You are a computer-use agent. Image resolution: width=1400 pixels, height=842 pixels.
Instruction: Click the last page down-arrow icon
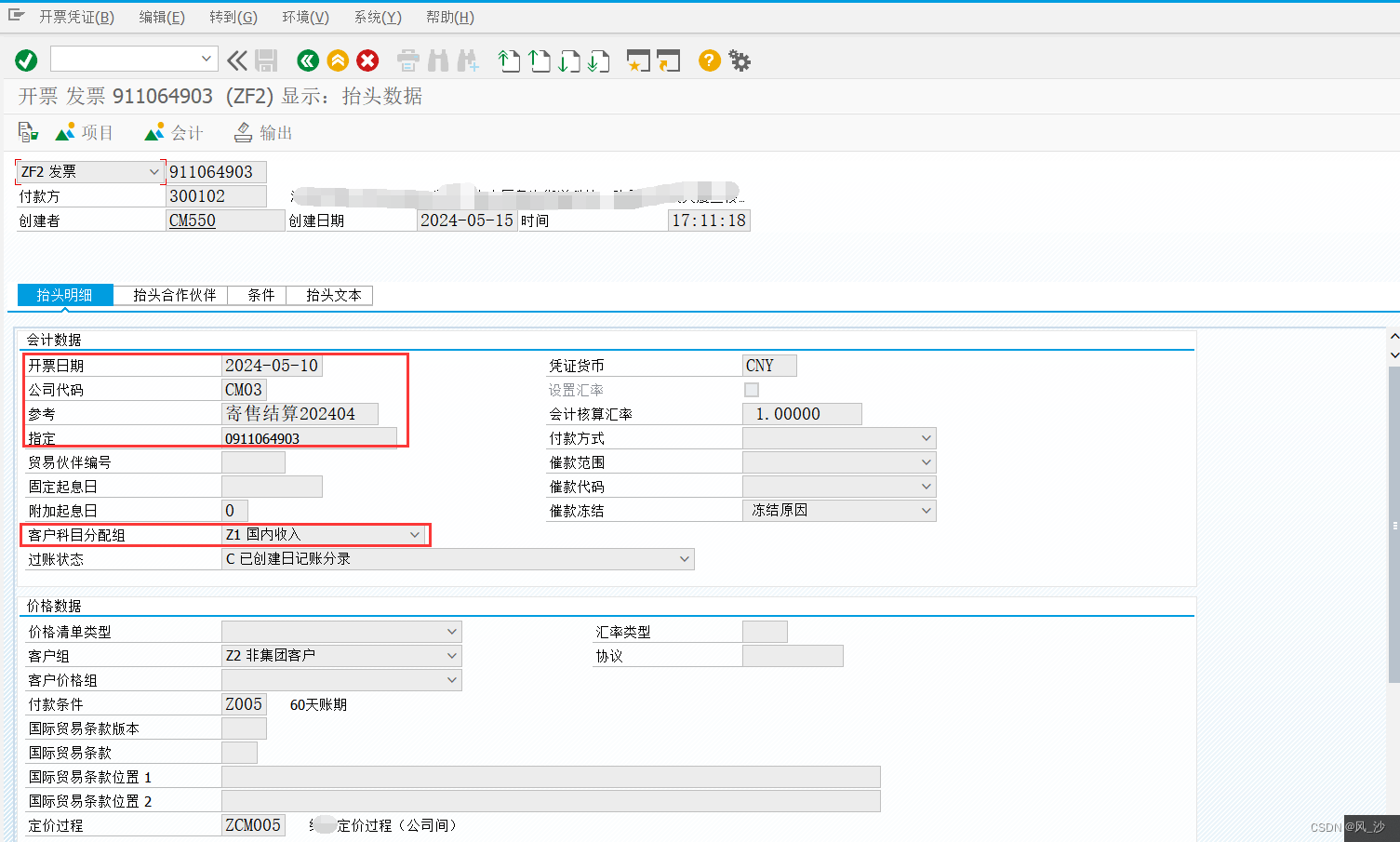pos(600,60)
